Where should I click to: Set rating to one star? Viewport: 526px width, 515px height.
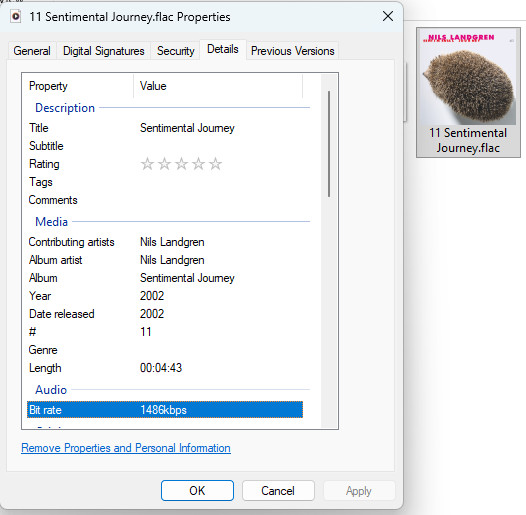coord(147,164)
